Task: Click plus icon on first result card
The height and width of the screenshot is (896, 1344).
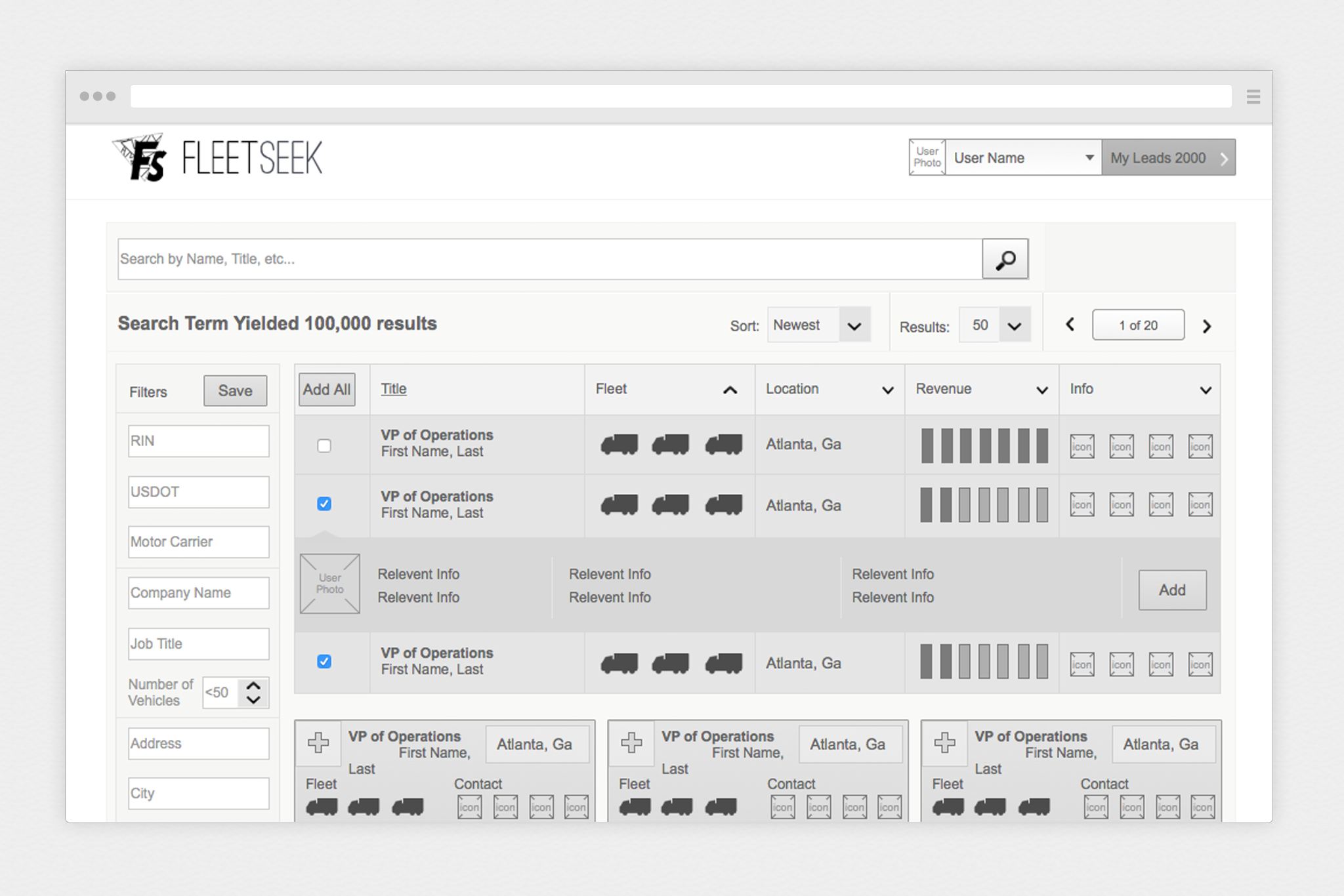Action: coord(318,743)
